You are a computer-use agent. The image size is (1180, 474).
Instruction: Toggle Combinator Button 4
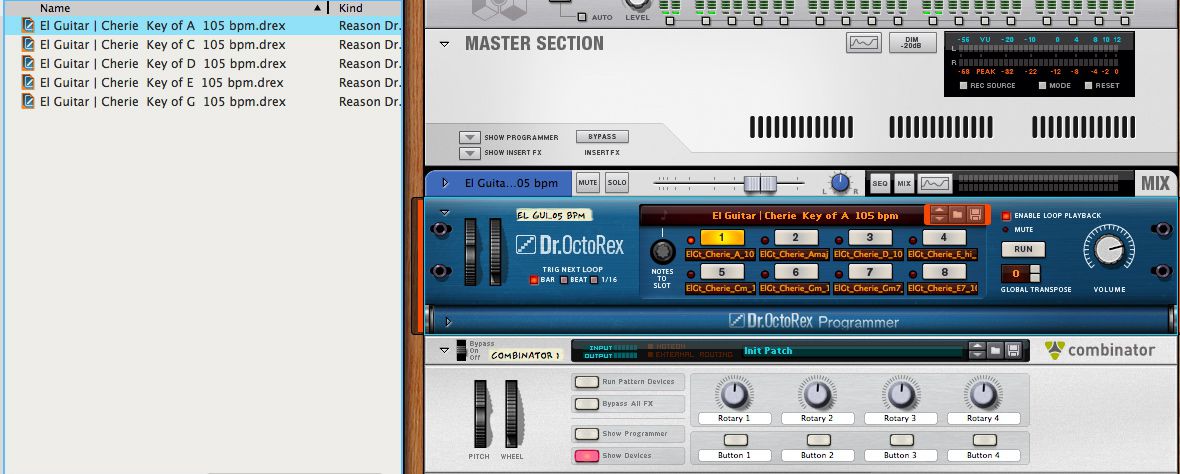984,440
